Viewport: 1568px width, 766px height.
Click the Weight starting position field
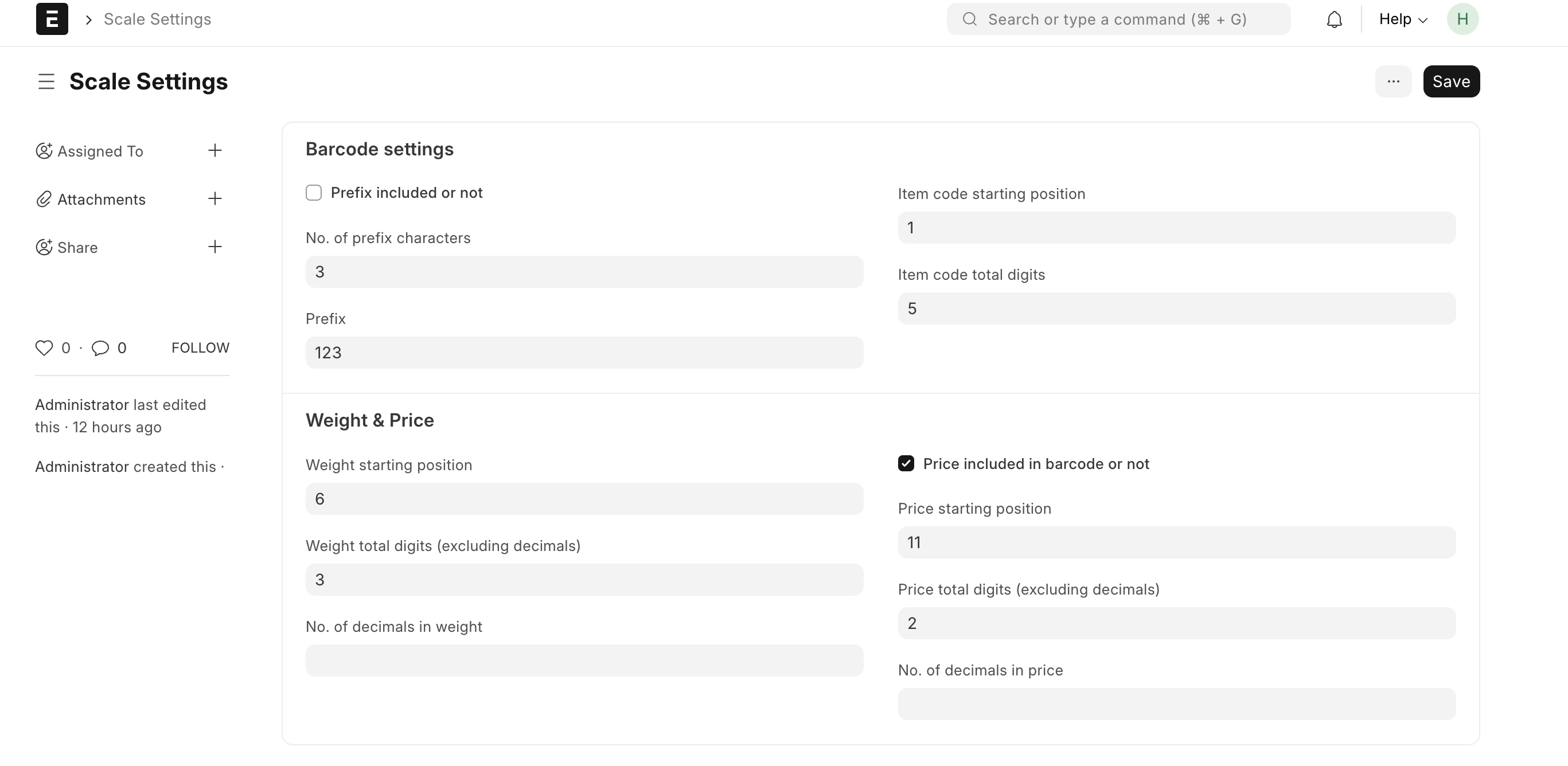(584, 498)
